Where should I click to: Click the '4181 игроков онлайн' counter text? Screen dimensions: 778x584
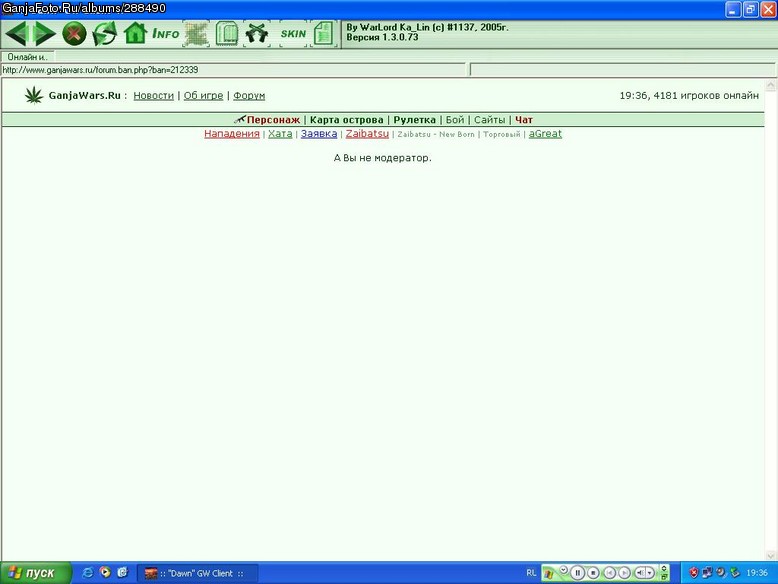pos(706,95)
